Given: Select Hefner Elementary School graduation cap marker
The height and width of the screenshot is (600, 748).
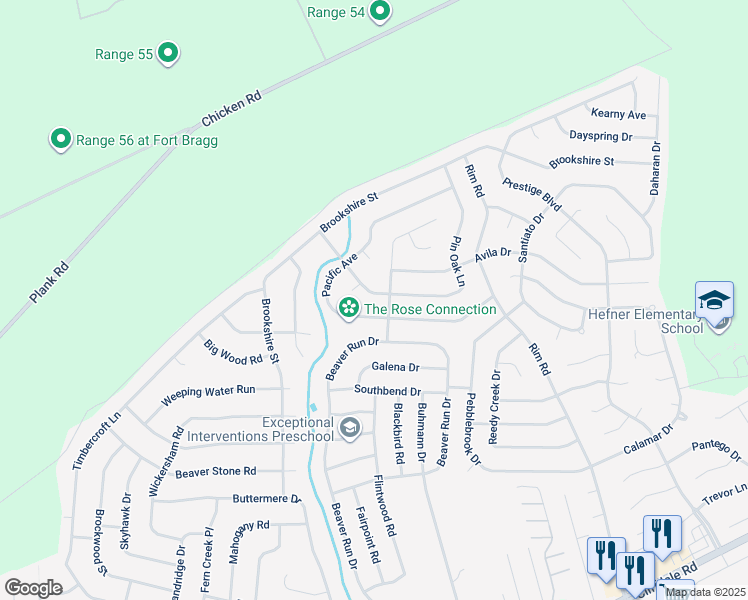Looking at the screenshot, I should coord(714,302).
